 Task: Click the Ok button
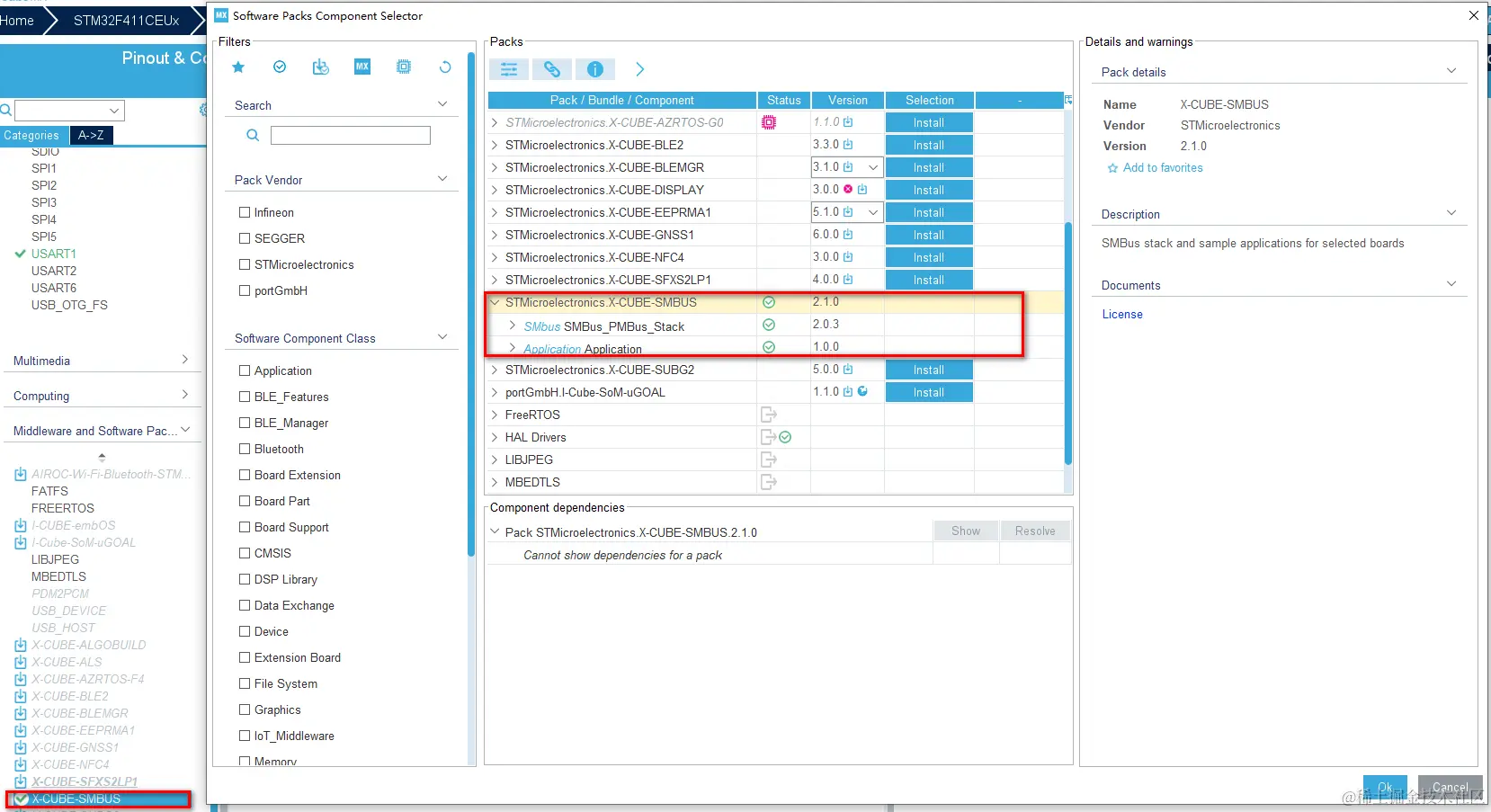pyautogui.click(x=1385, y=787)
